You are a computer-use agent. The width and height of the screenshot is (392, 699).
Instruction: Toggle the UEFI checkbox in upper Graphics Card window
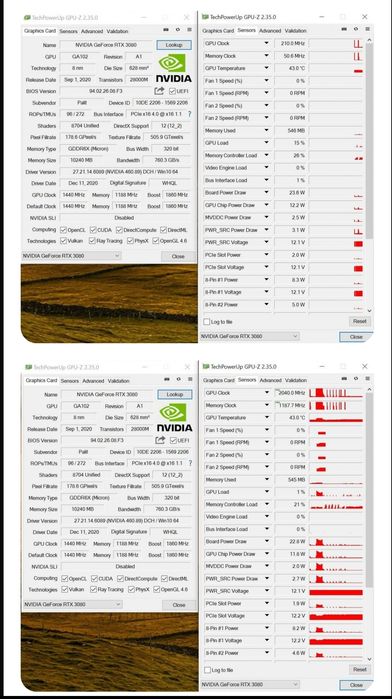coord(172,91)
